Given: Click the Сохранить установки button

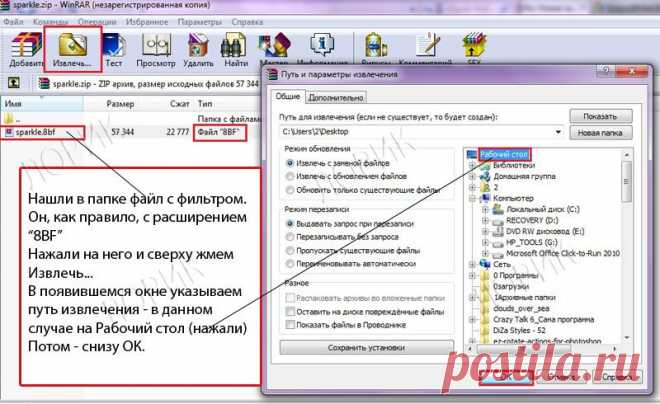Looking at the screenshot, I should pos(366,348).
